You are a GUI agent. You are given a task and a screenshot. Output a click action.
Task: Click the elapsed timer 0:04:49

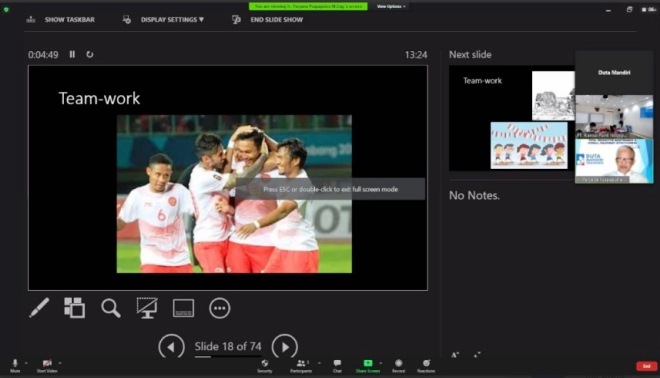click(43, 55)
